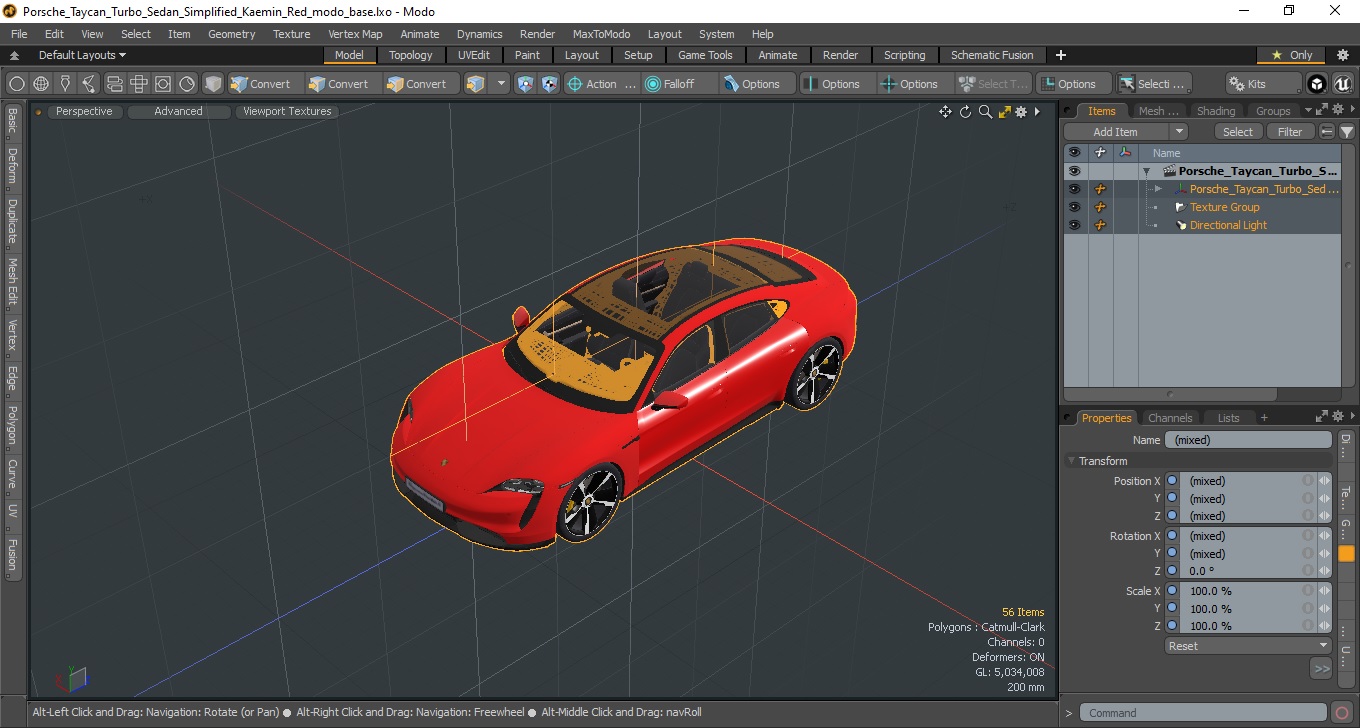
Task: Switch to the UVEdit layout tab
Action: pyautogui.click(x=473, y=55)
